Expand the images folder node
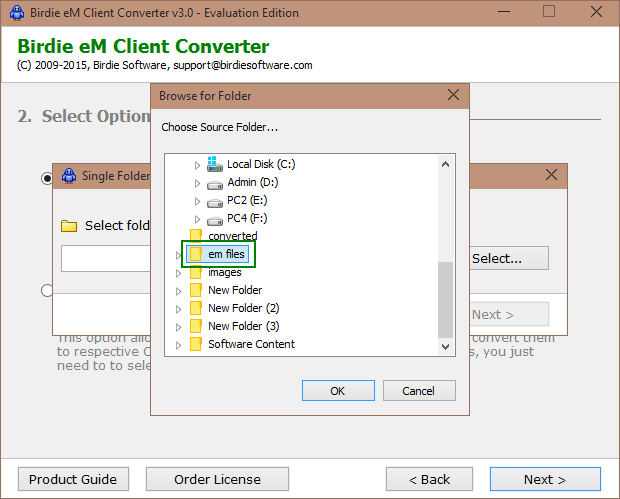This screenshot has height=499, width=620. 178,273
